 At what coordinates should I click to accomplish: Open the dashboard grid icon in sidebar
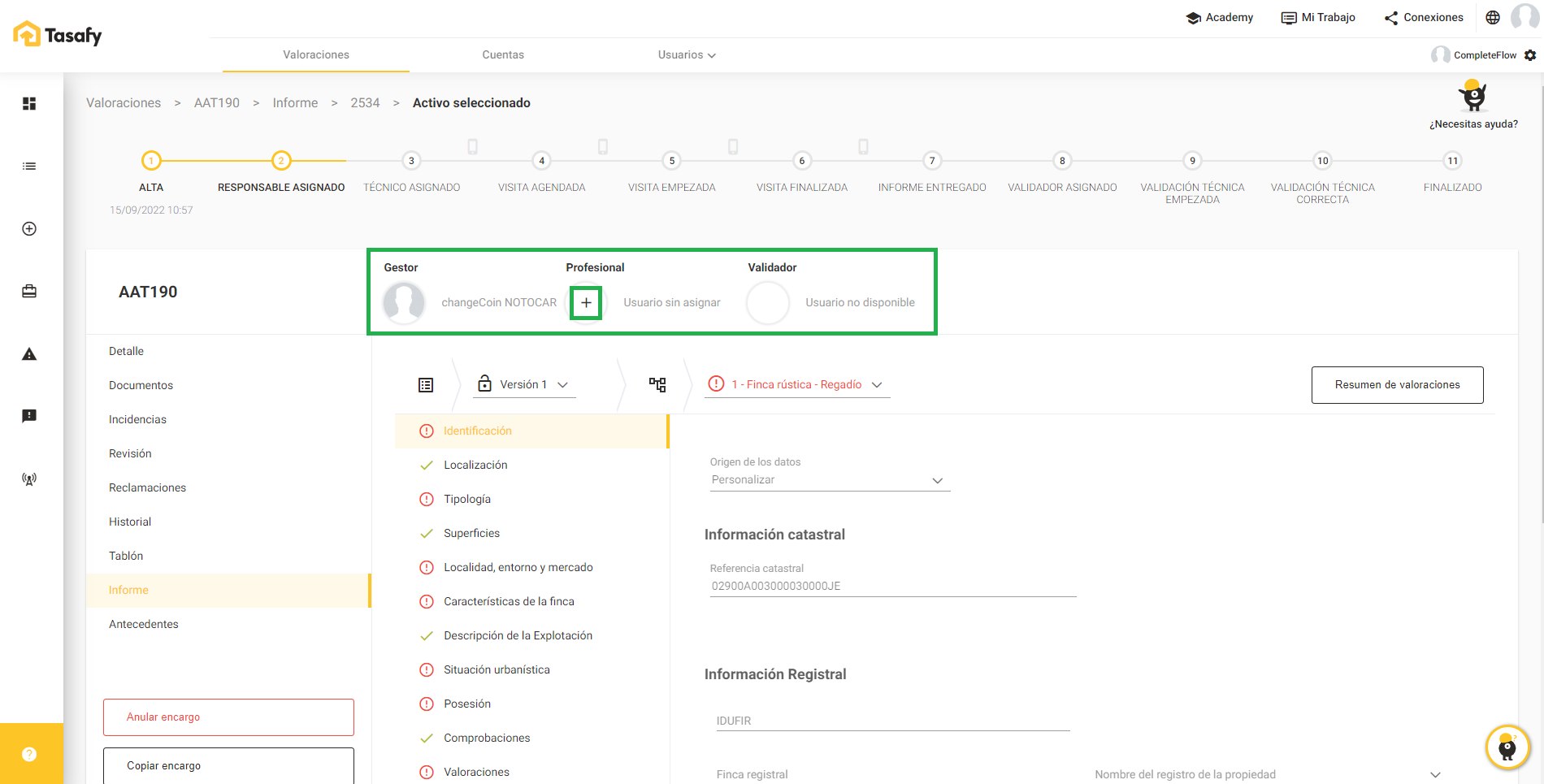[29, 103]
